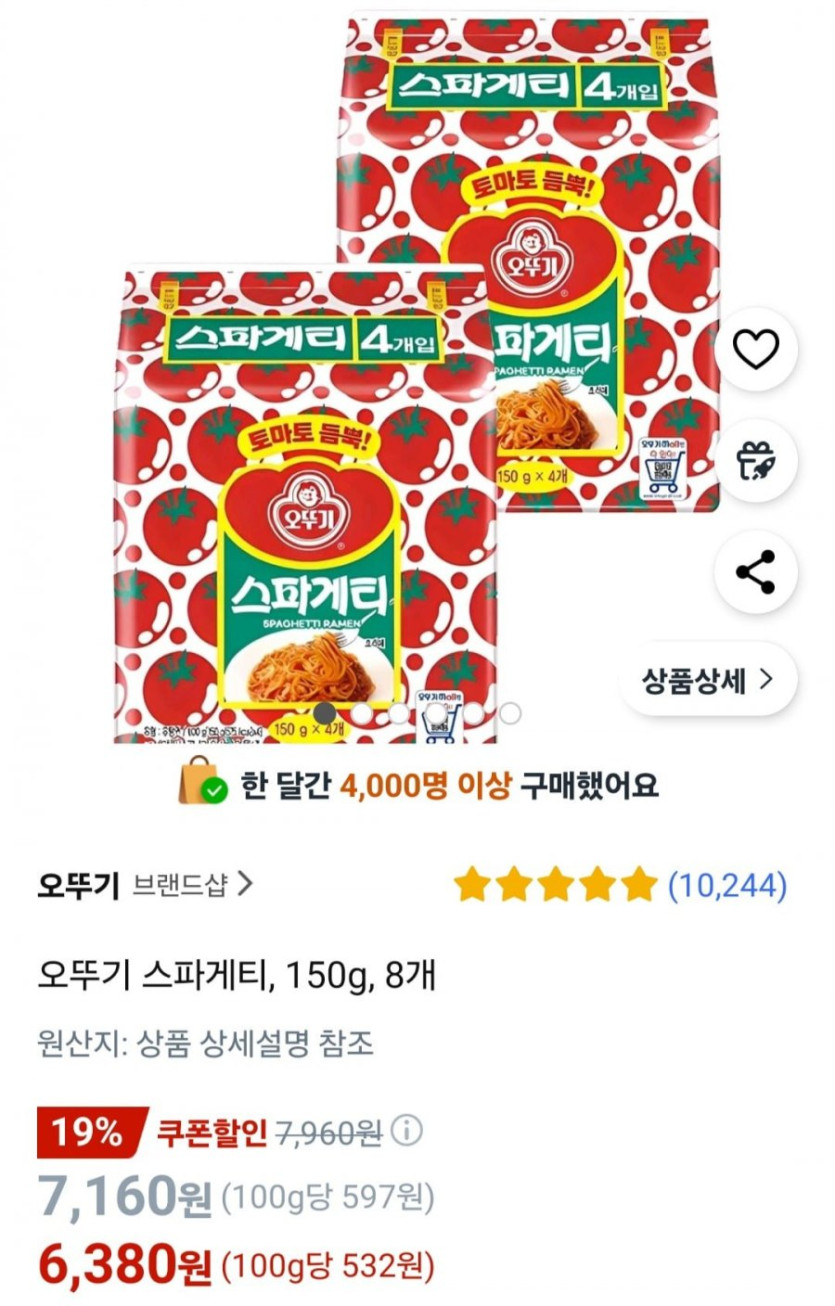This screenshot has height=1306, width=835.
Task: Open 상품상세 product details
Action: tap(709, 680)
